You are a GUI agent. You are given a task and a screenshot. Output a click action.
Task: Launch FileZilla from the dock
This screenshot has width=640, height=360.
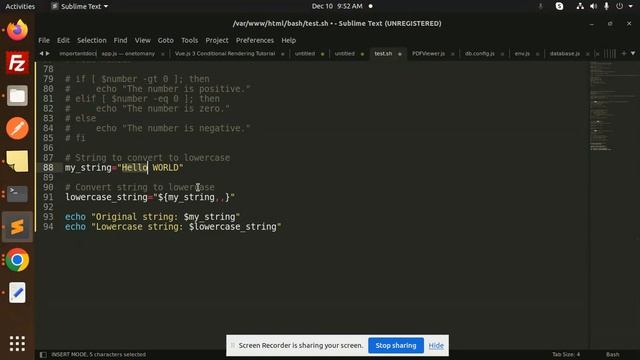(17, 63)
